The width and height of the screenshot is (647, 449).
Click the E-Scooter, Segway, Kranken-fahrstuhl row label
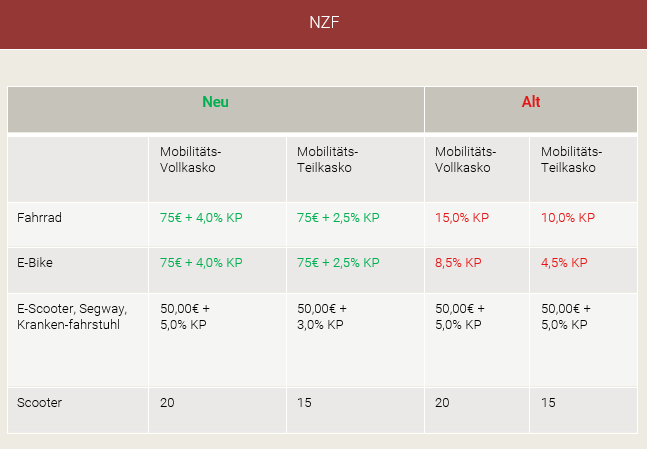point(72,316)
